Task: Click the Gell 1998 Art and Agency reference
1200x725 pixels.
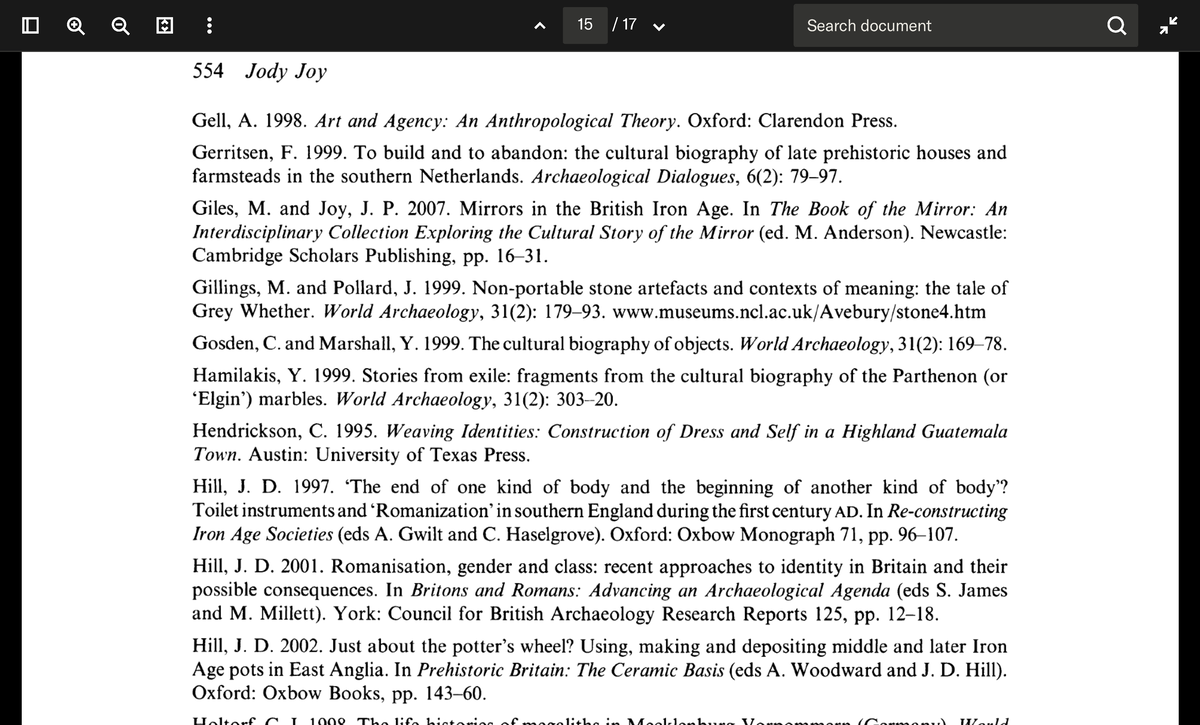Action: click(x=544, y=121)
